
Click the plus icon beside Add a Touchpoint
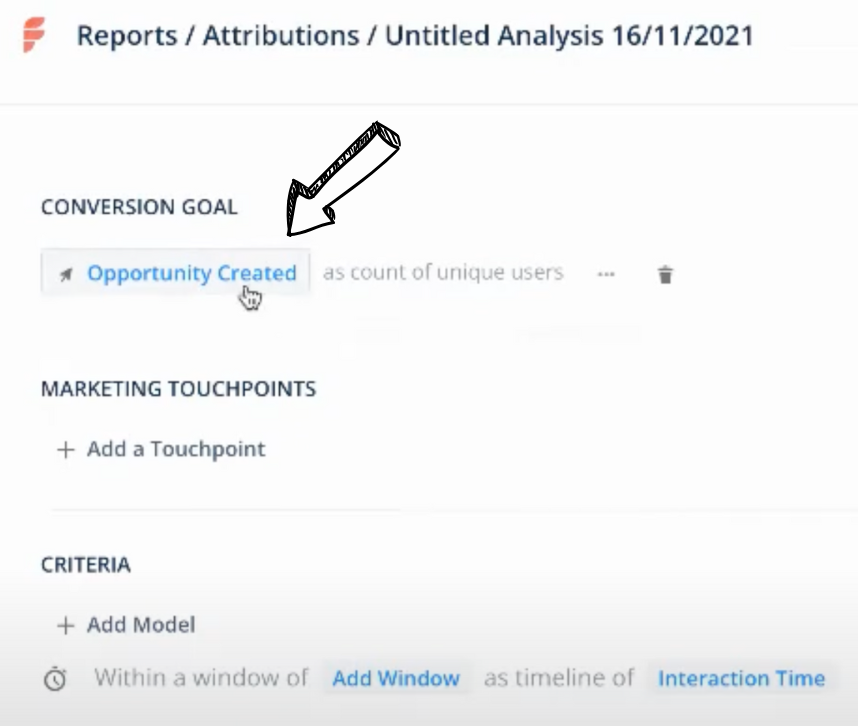pyautogui.click(x=66, y=449)
